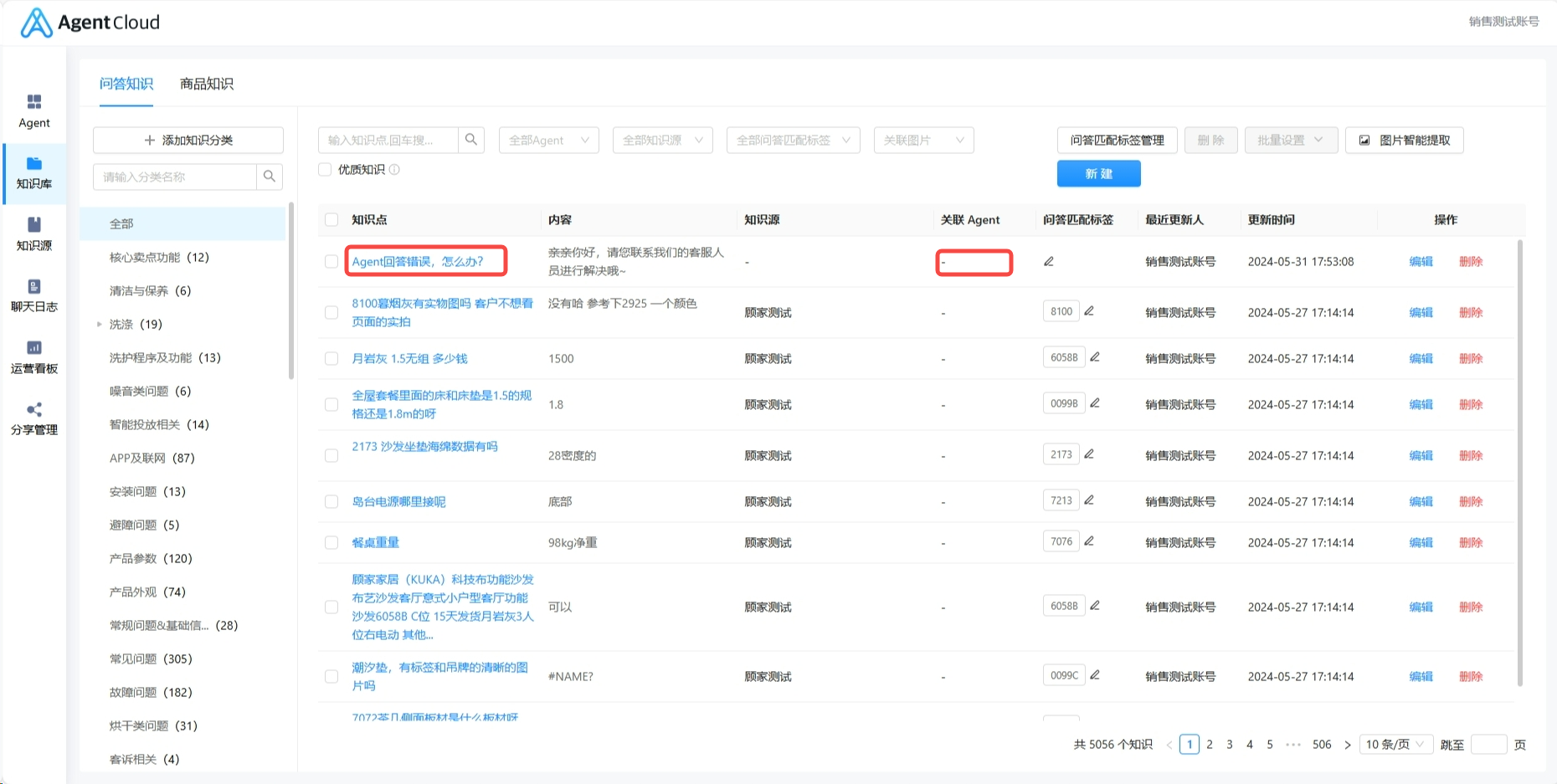The height and width of the screenshot is (784, 1557).
Task: Edit tag pencil next to 7076 tag
Action: pos(1089,541)
